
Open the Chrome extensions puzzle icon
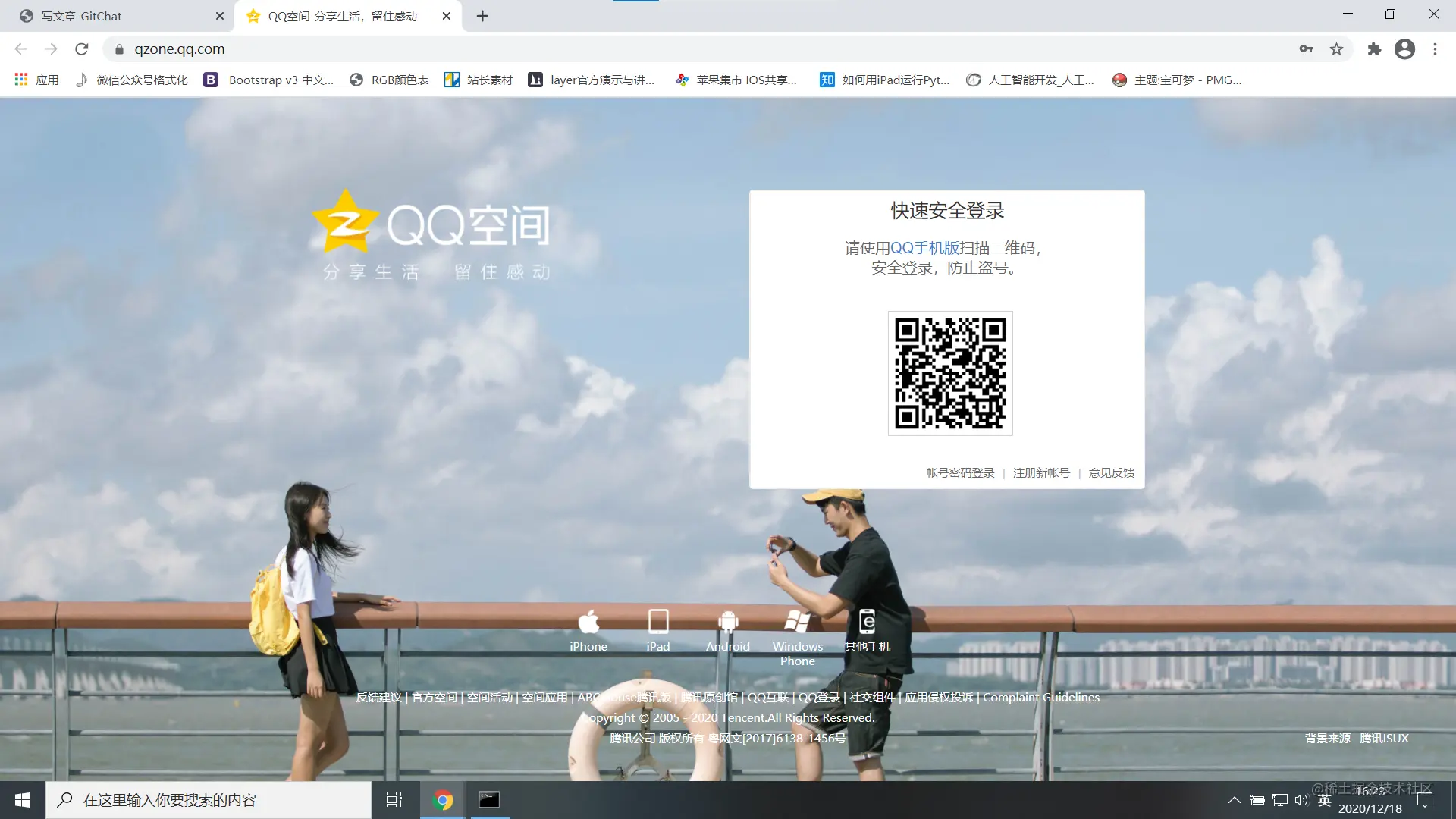tap(1374, 49)
